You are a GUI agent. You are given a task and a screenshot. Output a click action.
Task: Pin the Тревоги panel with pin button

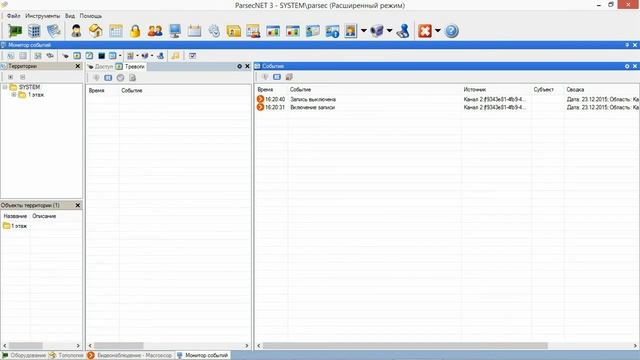240,66
